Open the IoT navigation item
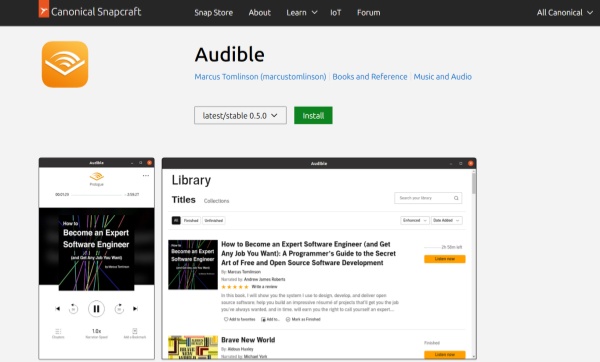Image resolution: width=600 pixels, height=362 pixels. click(x=336, y=13)
